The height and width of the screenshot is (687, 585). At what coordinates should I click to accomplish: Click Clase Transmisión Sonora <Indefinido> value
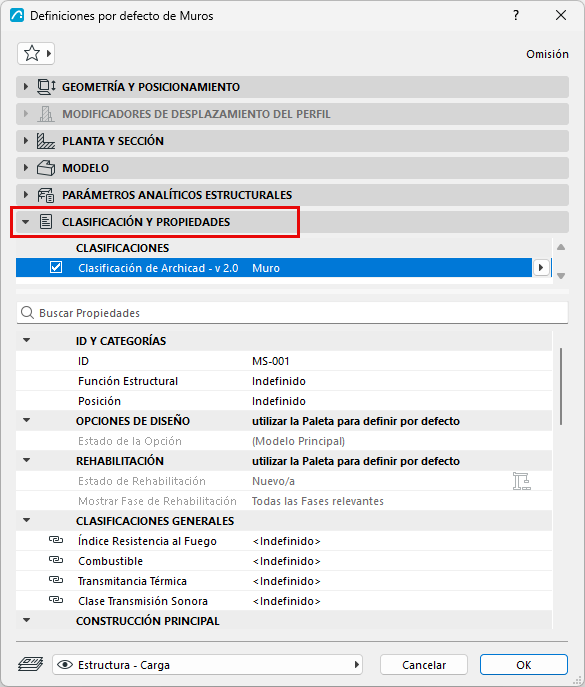click(x=286, y=601)
